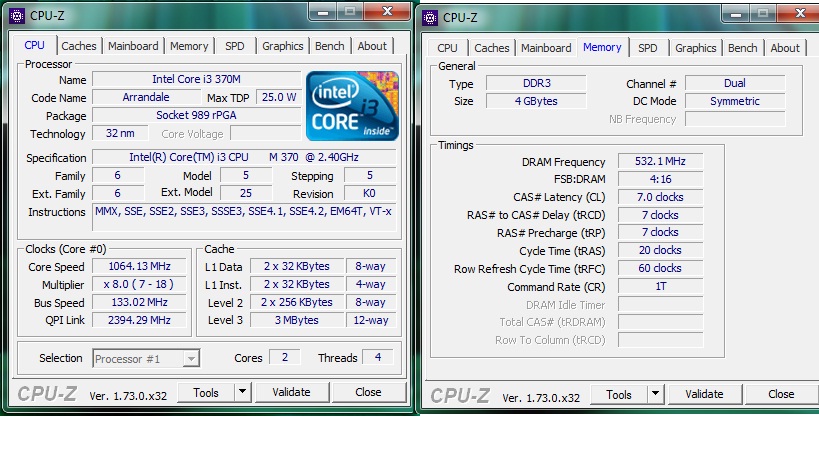Click Validate button in left window

point(291,392)
